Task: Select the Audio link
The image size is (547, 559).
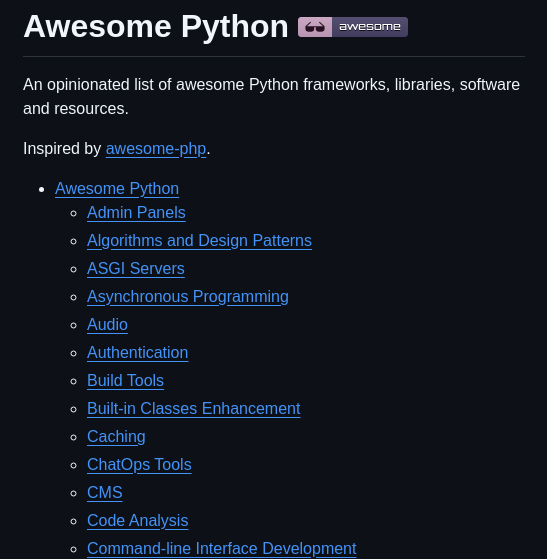Action: click(107, 324)
